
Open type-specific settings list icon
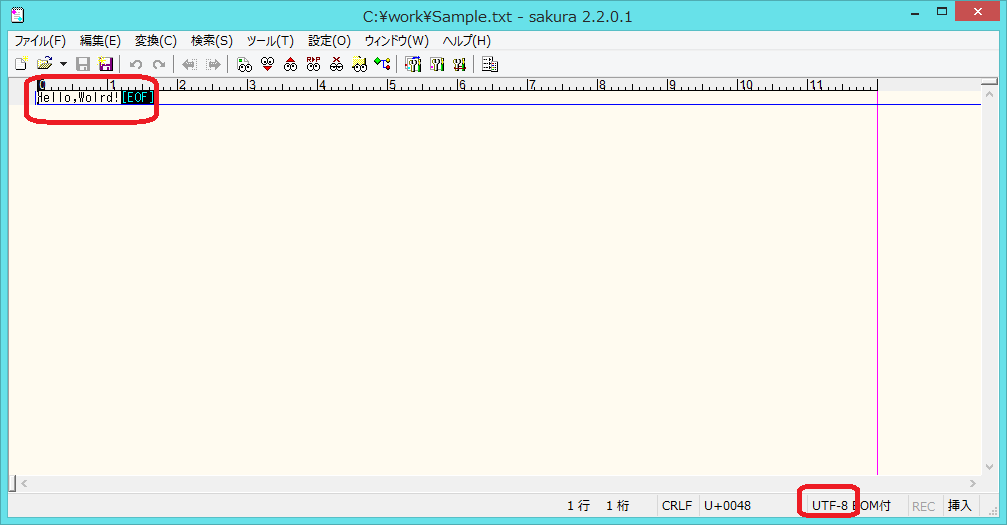[x=413, y=64]
